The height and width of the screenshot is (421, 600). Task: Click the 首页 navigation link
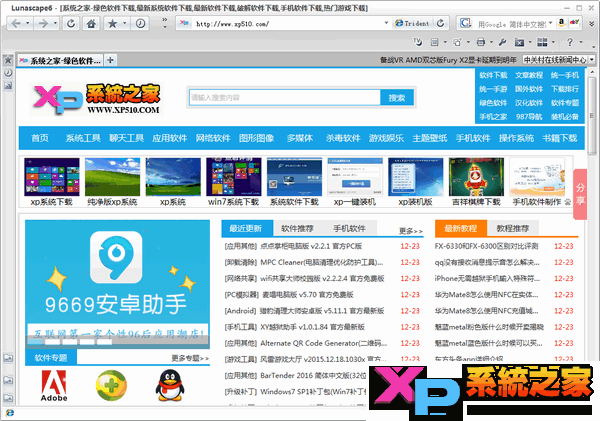tap(40, 138)
